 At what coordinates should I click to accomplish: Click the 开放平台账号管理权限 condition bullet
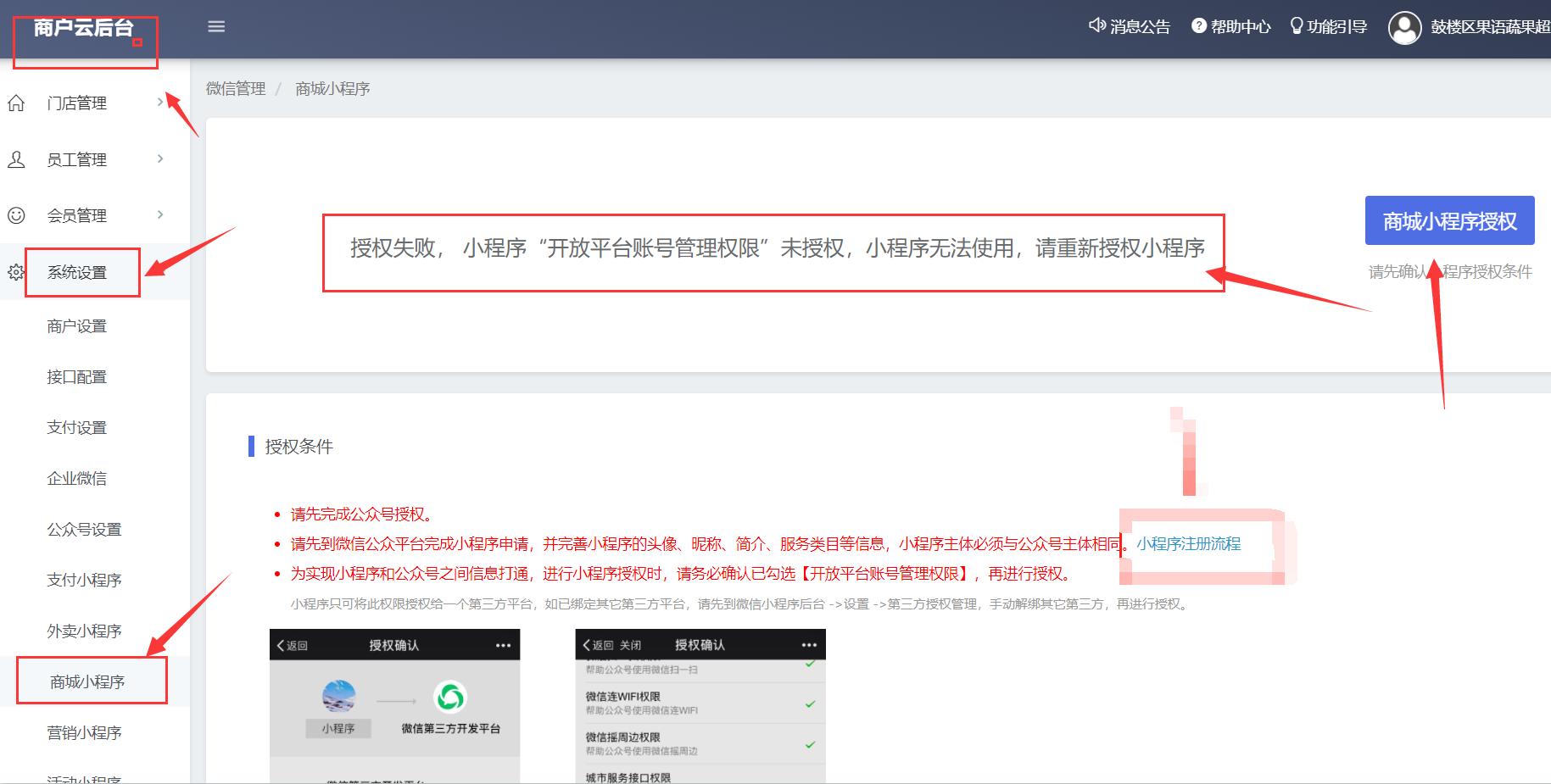point(683,574)
